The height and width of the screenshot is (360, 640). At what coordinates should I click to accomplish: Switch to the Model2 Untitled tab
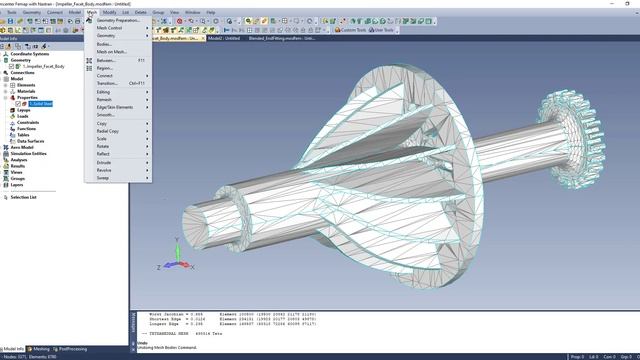[x=224, y=38]
